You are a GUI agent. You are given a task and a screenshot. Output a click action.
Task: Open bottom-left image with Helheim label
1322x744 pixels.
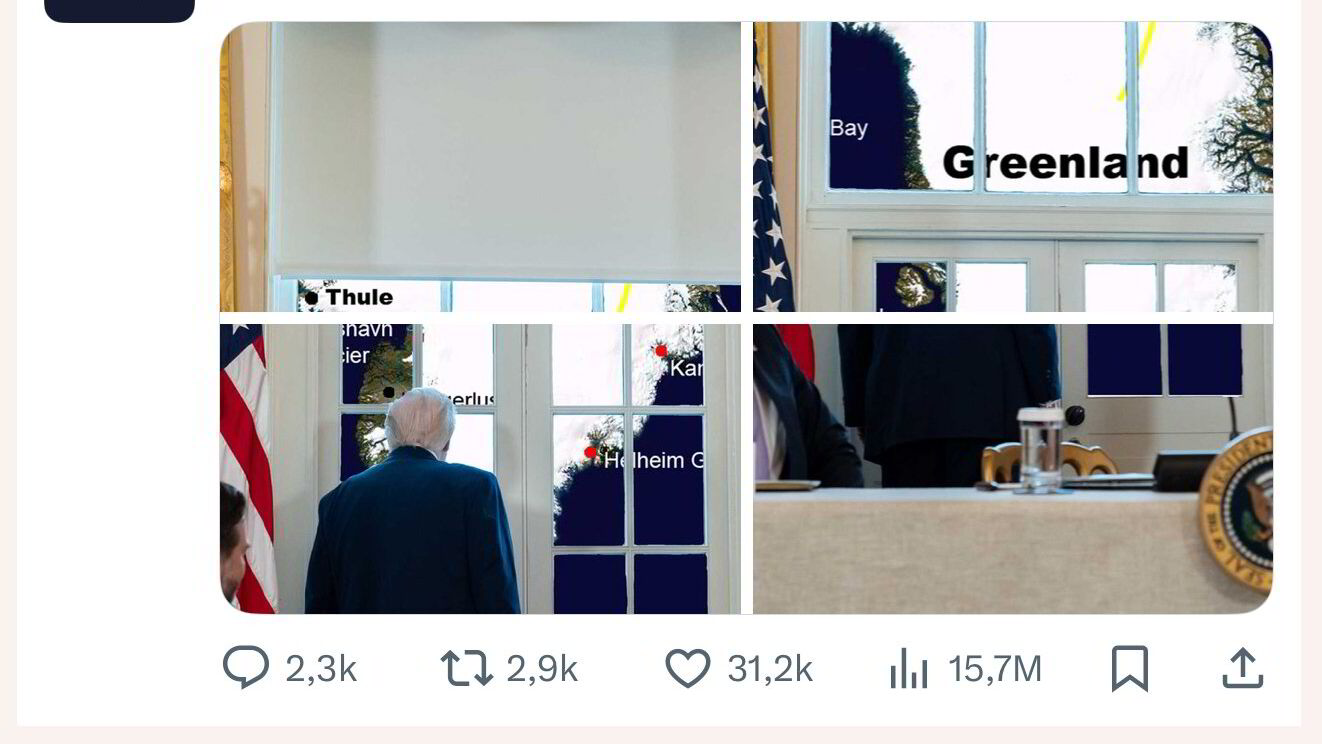tap(481, 469)
